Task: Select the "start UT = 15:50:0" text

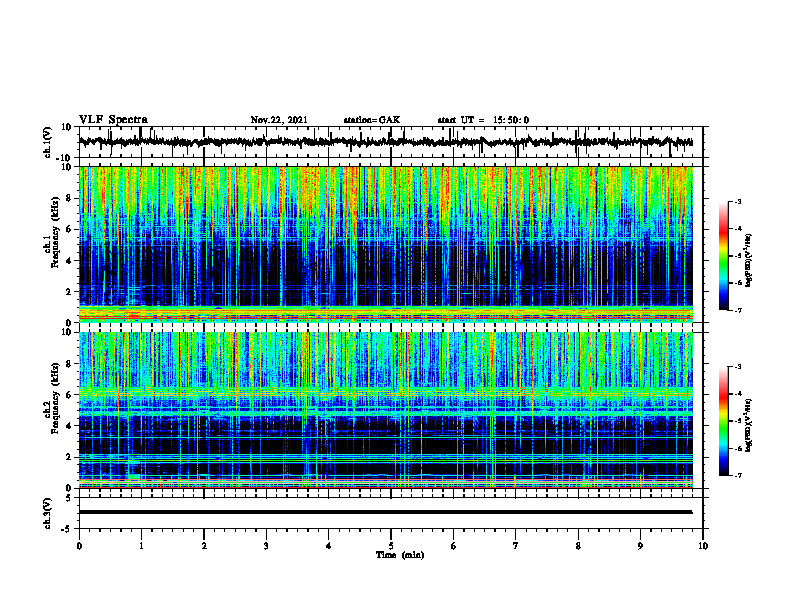Action: point(483,120)
